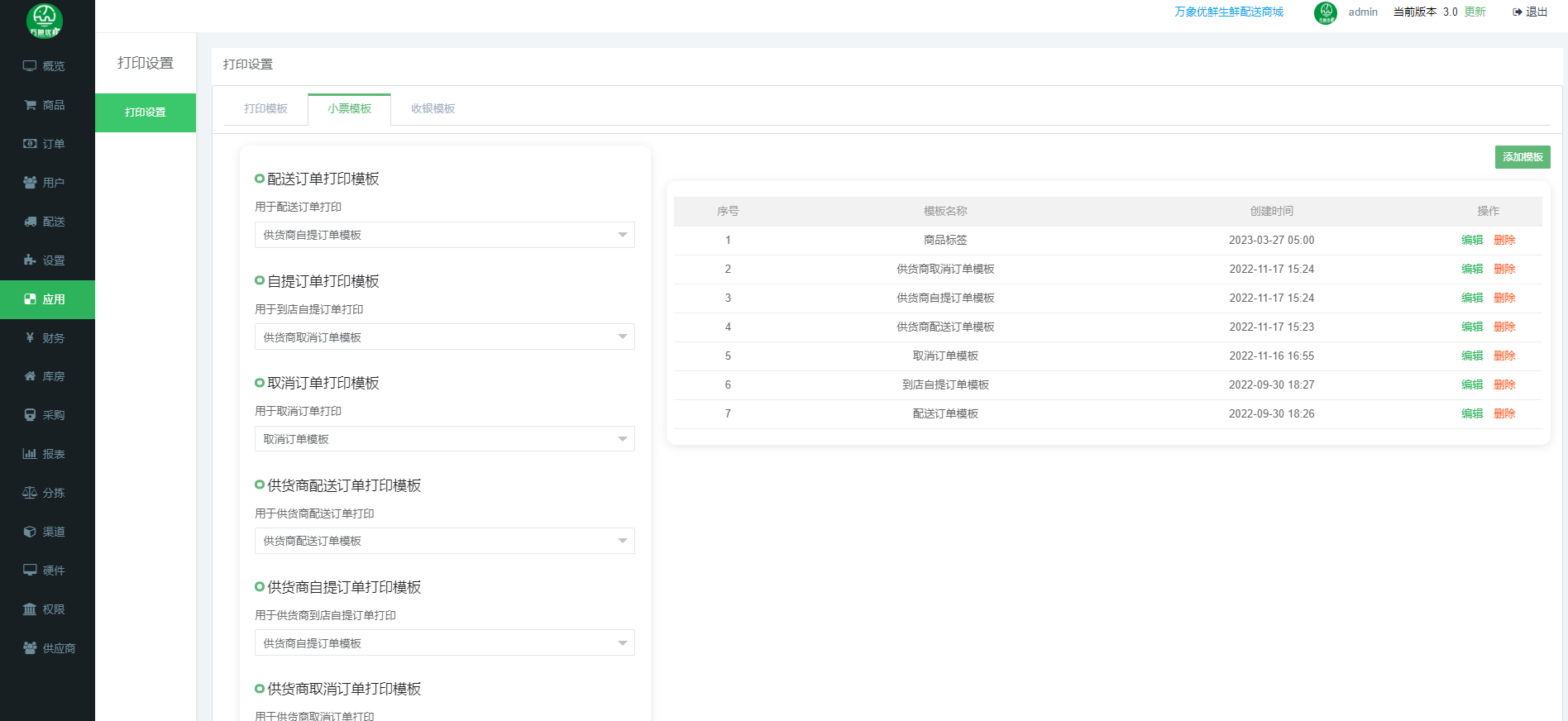The height and width of the screenshot is (721, 1568).
Task: Click the truck icon for 配送
Action: click(30, 222)
